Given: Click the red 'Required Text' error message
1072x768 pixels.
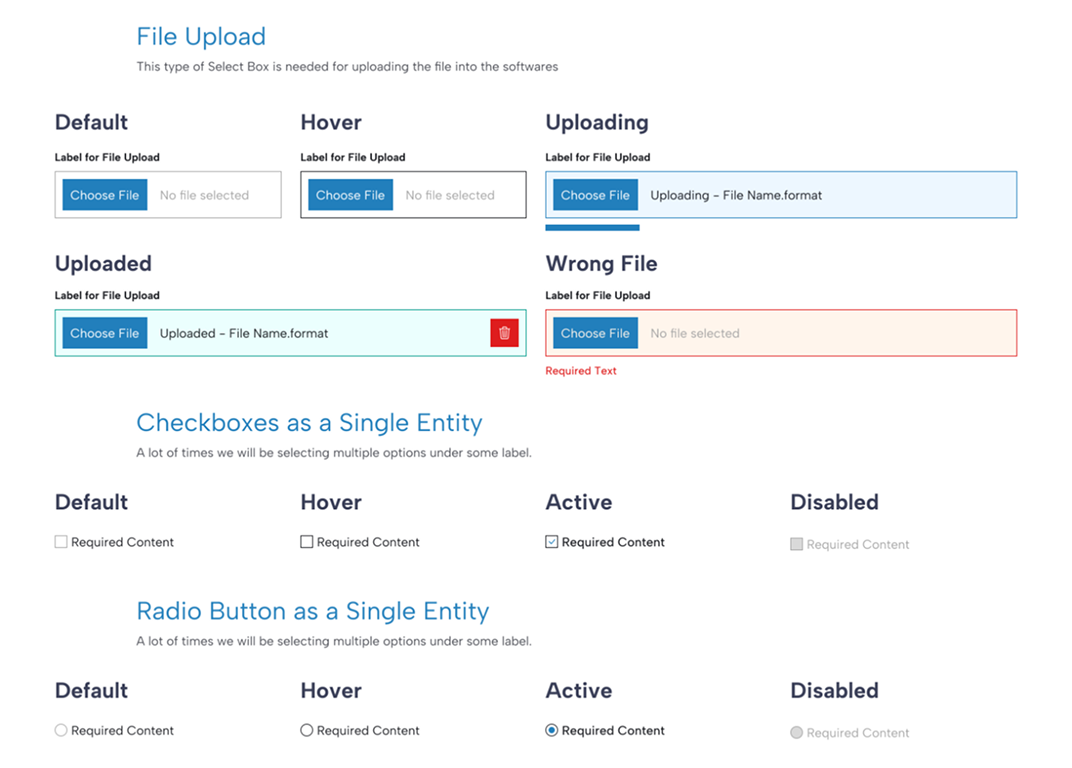Looking at the screenshot, I should [x=581, y=371].
